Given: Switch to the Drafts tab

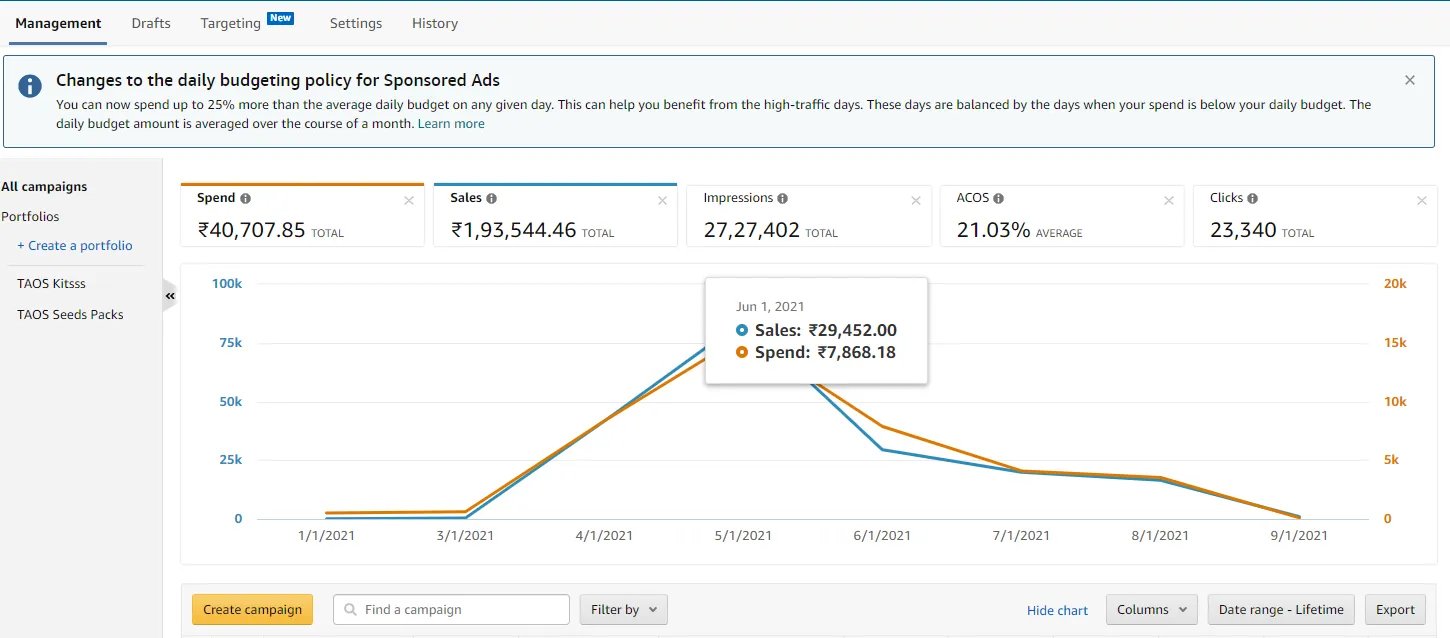Looking at the screenshot, I should pos(151,23).
